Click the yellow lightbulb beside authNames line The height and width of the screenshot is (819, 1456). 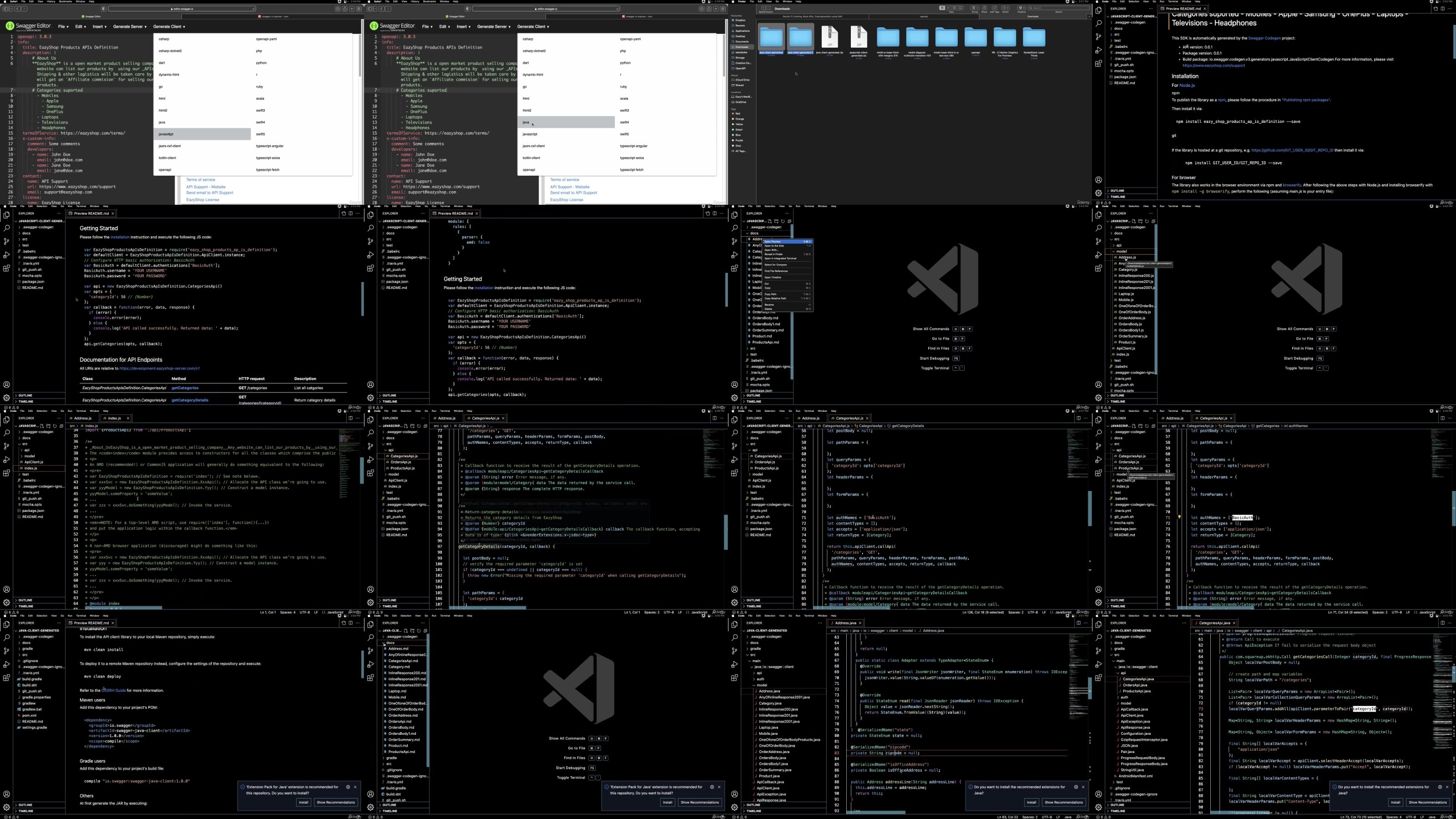tap(1179, 516)
